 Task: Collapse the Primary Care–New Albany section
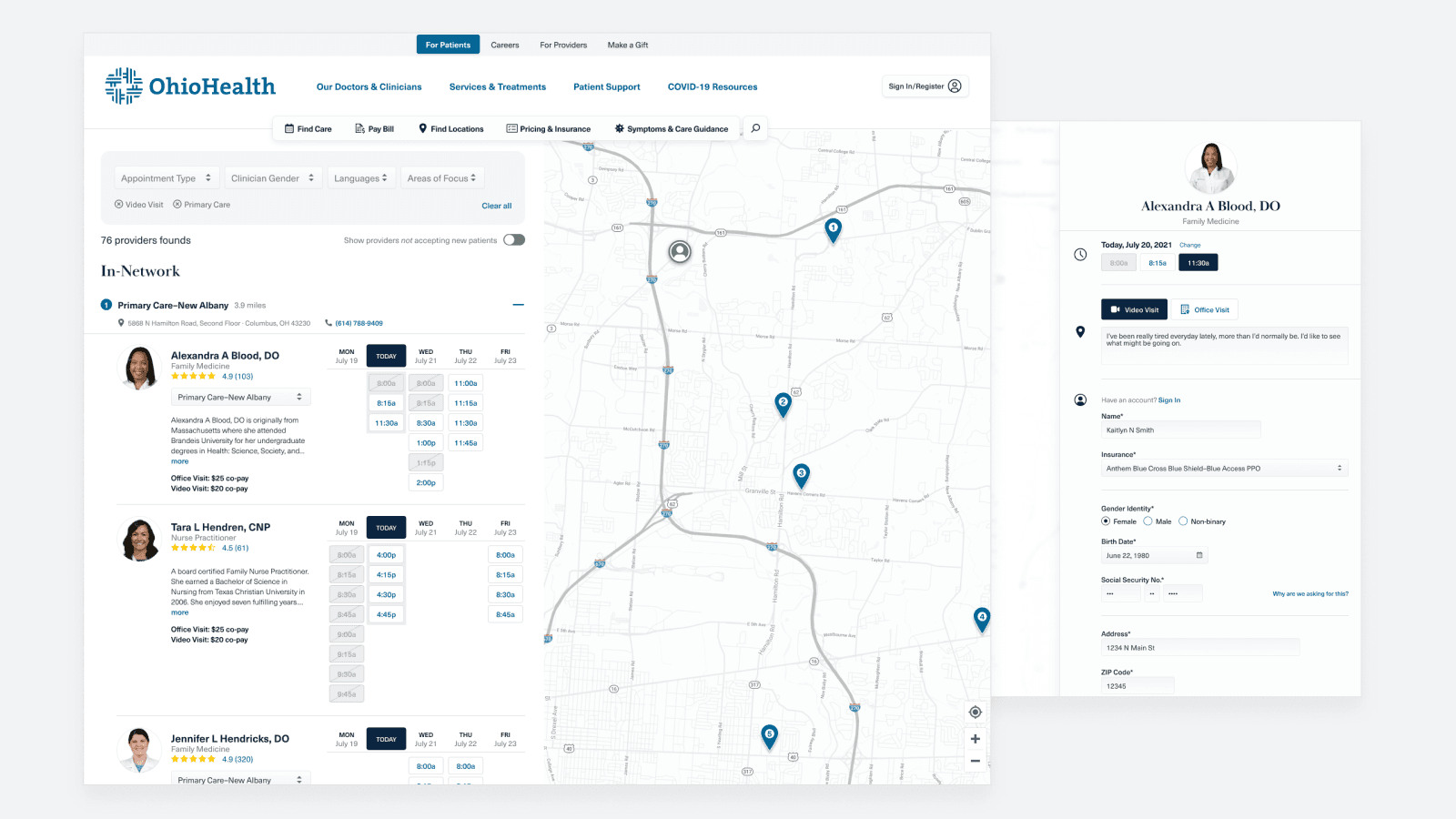tap(518, 305)
